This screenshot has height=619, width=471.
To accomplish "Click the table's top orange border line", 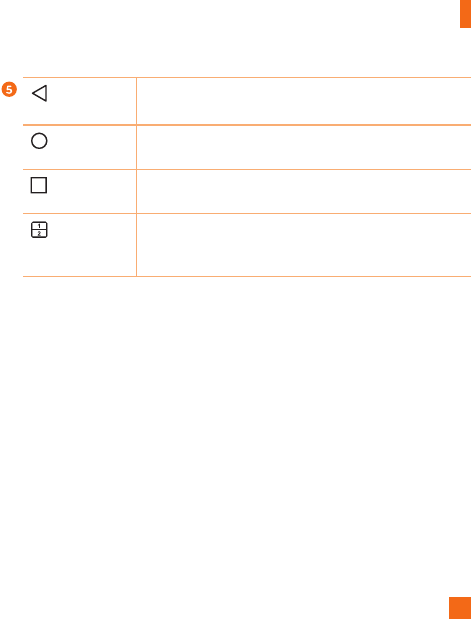I will (x=247, y=78).
